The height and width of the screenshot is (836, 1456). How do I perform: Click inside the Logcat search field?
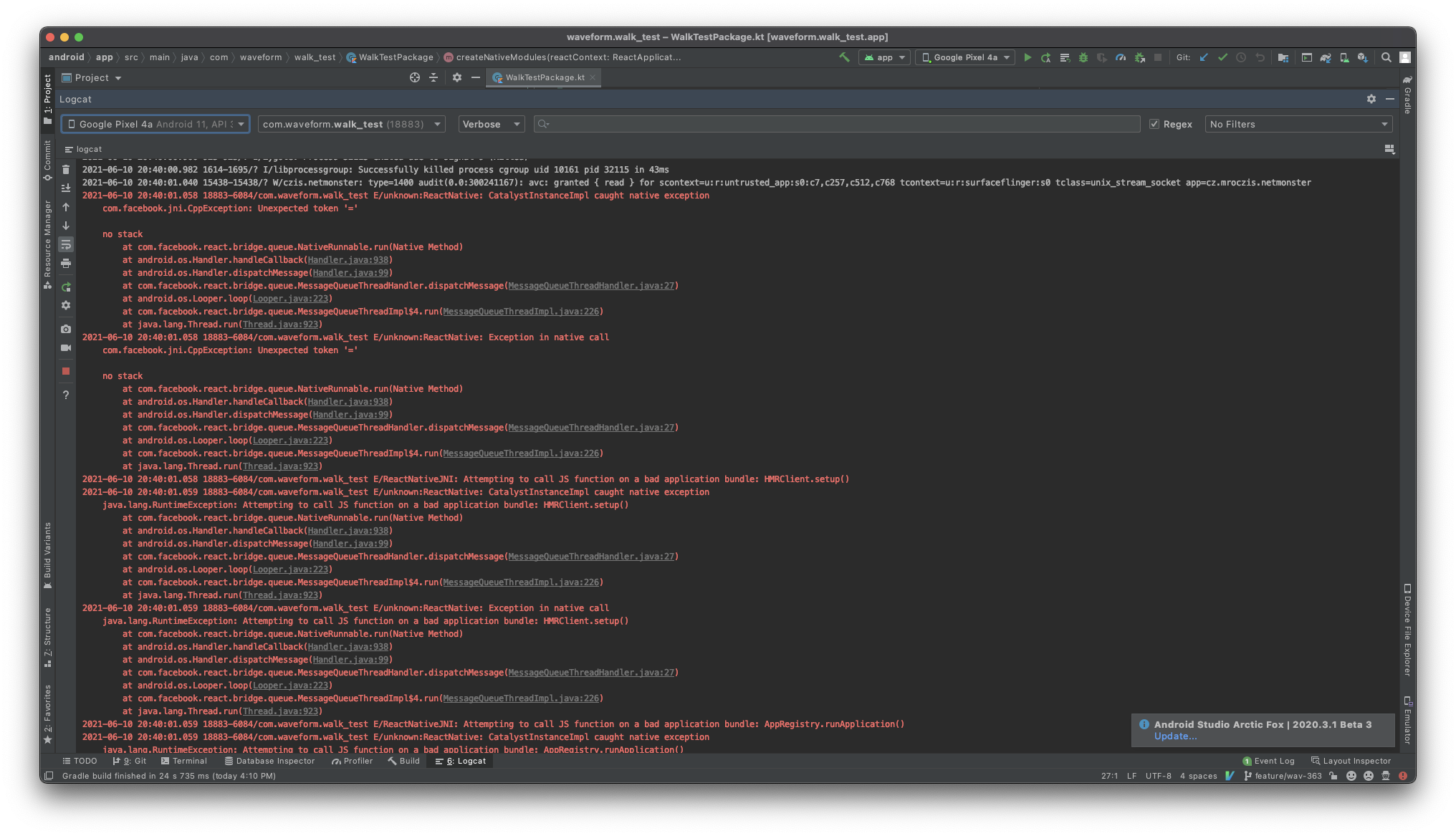[x=788, y=124]
